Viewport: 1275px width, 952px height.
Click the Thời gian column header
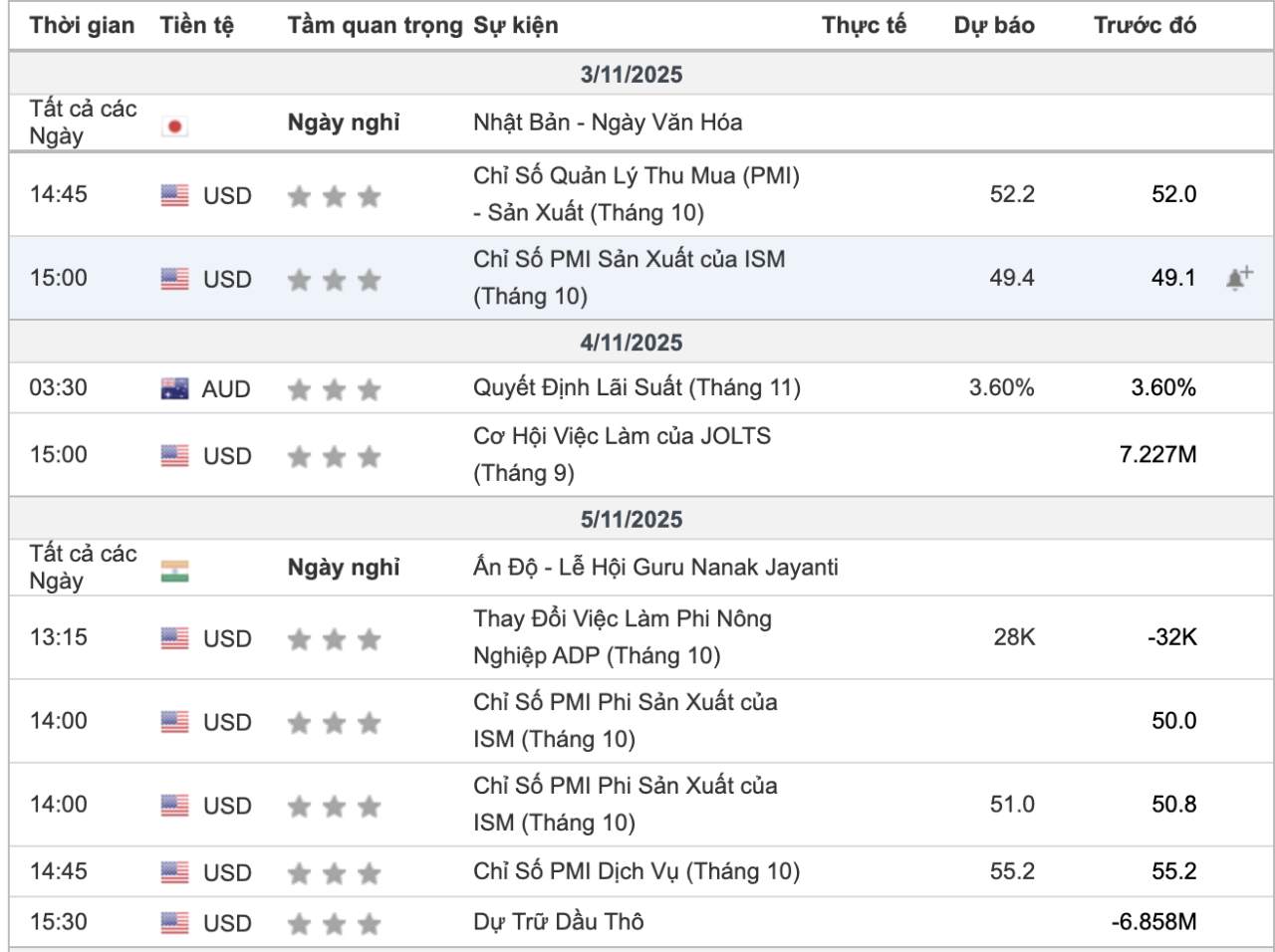tap(82, 26)
